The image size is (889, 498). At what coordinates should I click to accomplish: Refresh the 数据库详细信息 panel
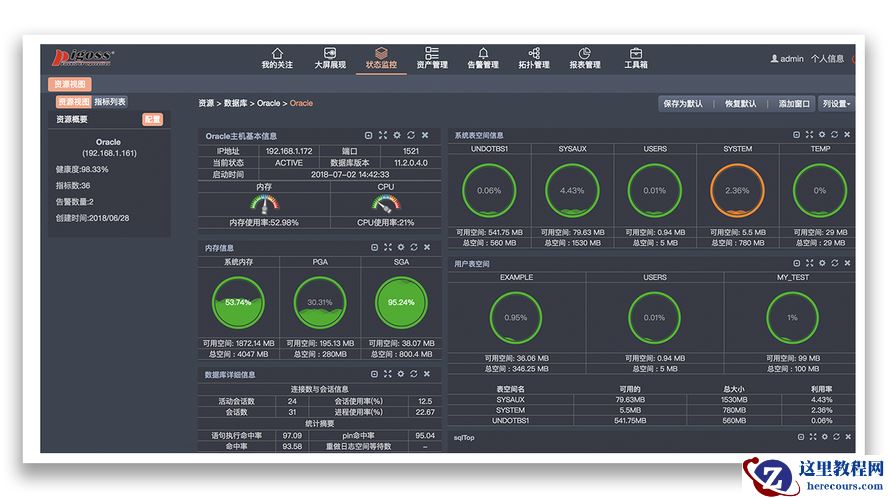click(x=414, y=374)
